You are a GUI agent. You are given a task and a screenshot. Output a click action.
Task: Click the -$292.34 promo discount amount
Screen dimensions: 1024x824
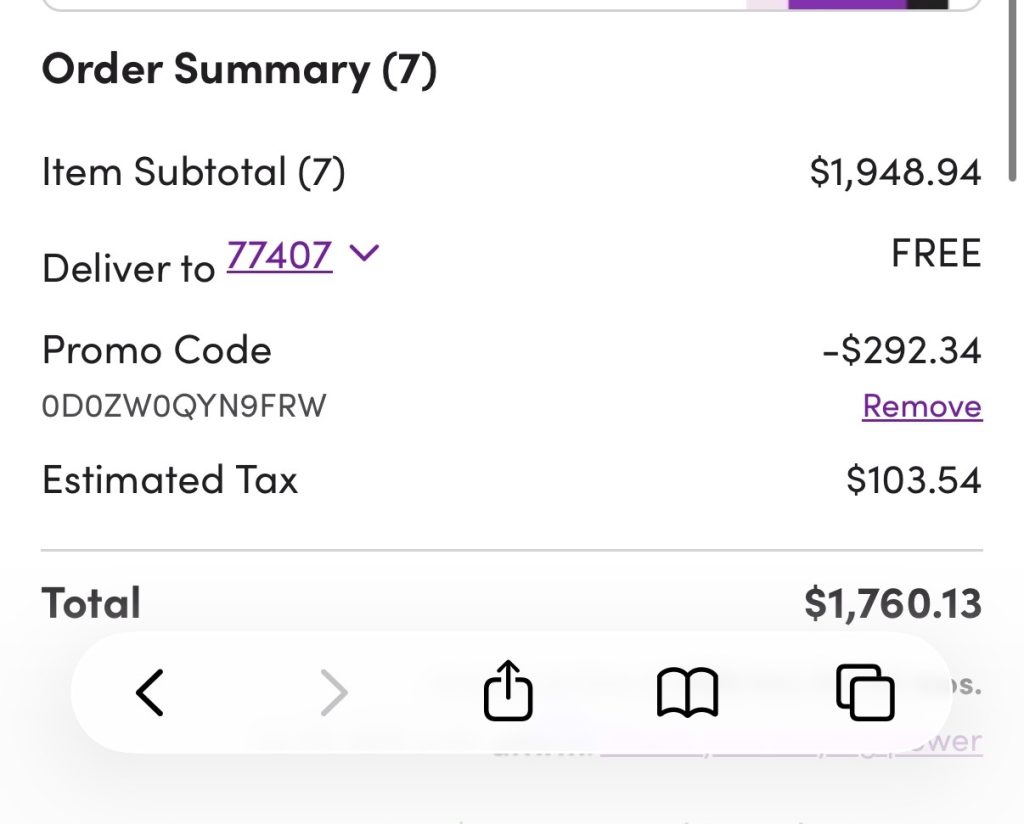point(901,350)
